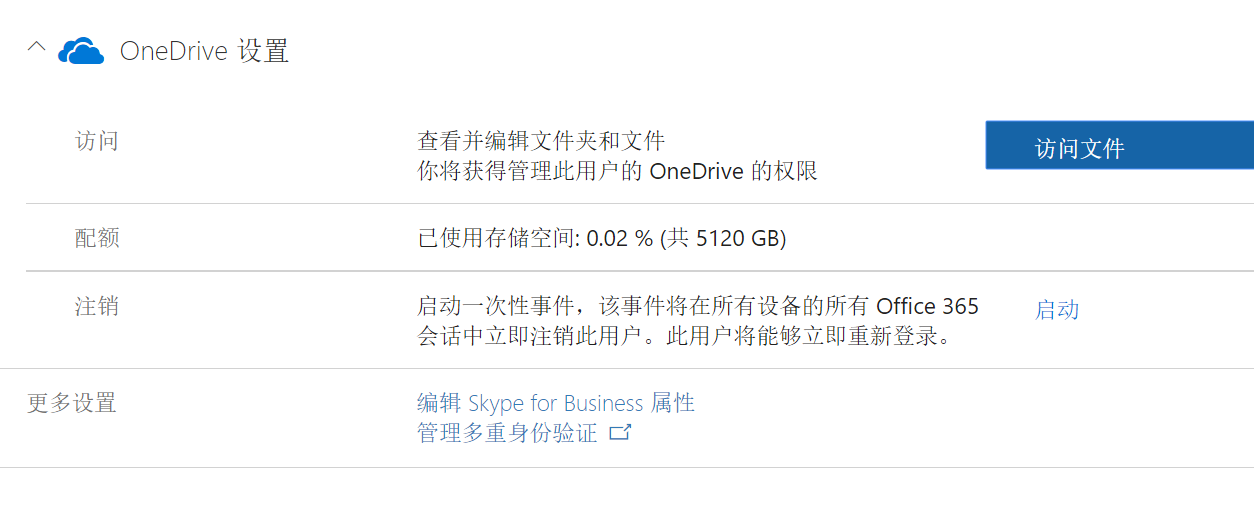Click the 启动 sign-out link
The width and height of the screenshot is (1254, 509).
tap(1056, 310)
